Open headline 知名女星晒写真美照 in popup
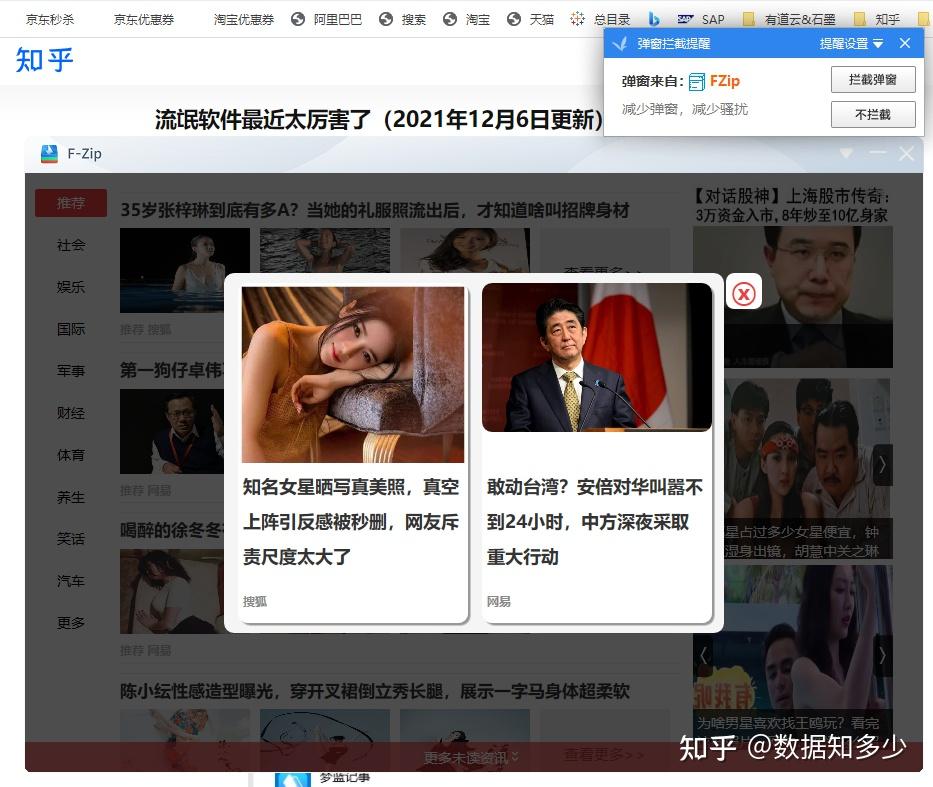 coord(350,522)
